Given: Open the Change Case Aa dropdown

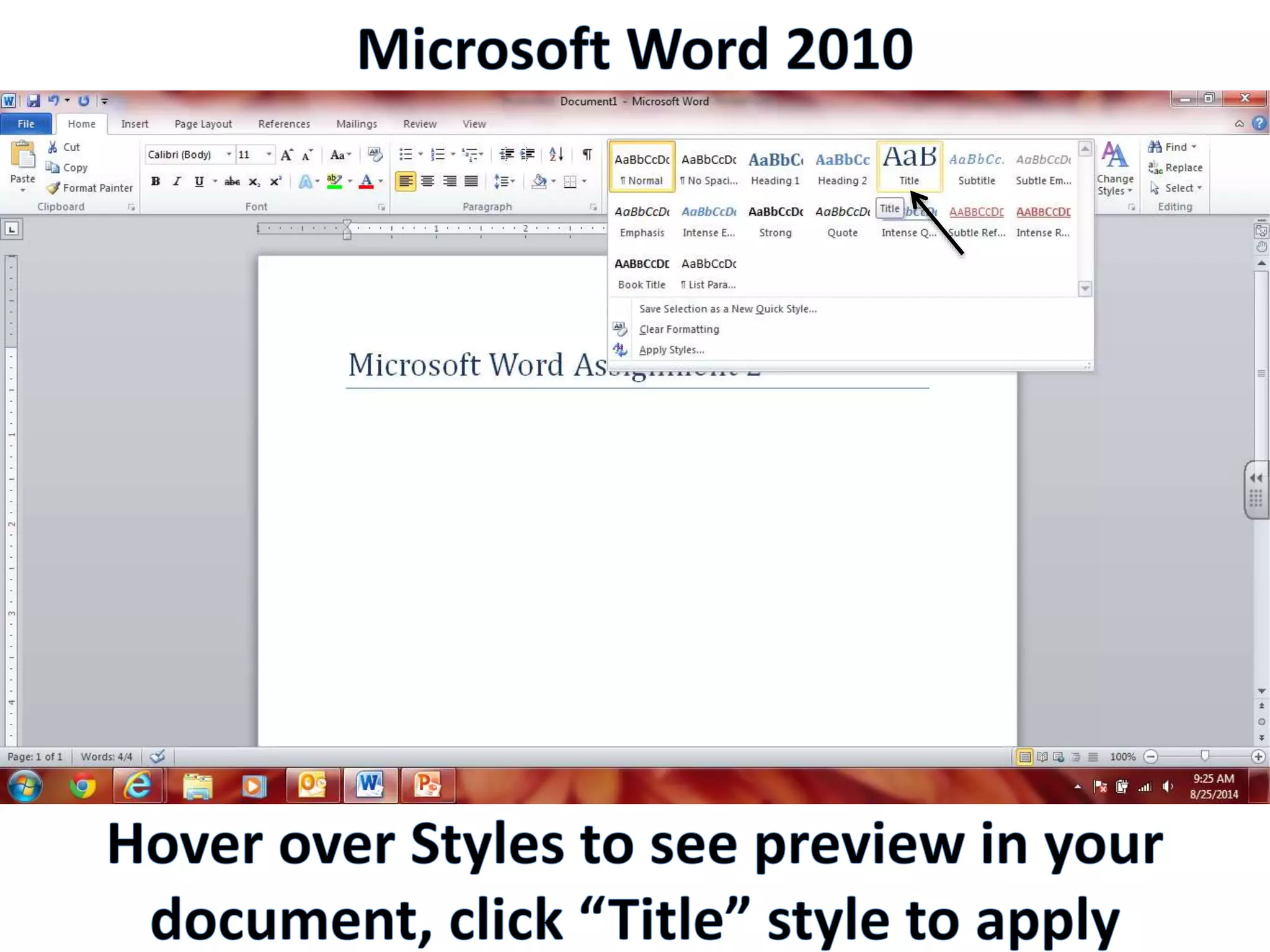Looking at the screenshot, I should [x=340, y=155].
